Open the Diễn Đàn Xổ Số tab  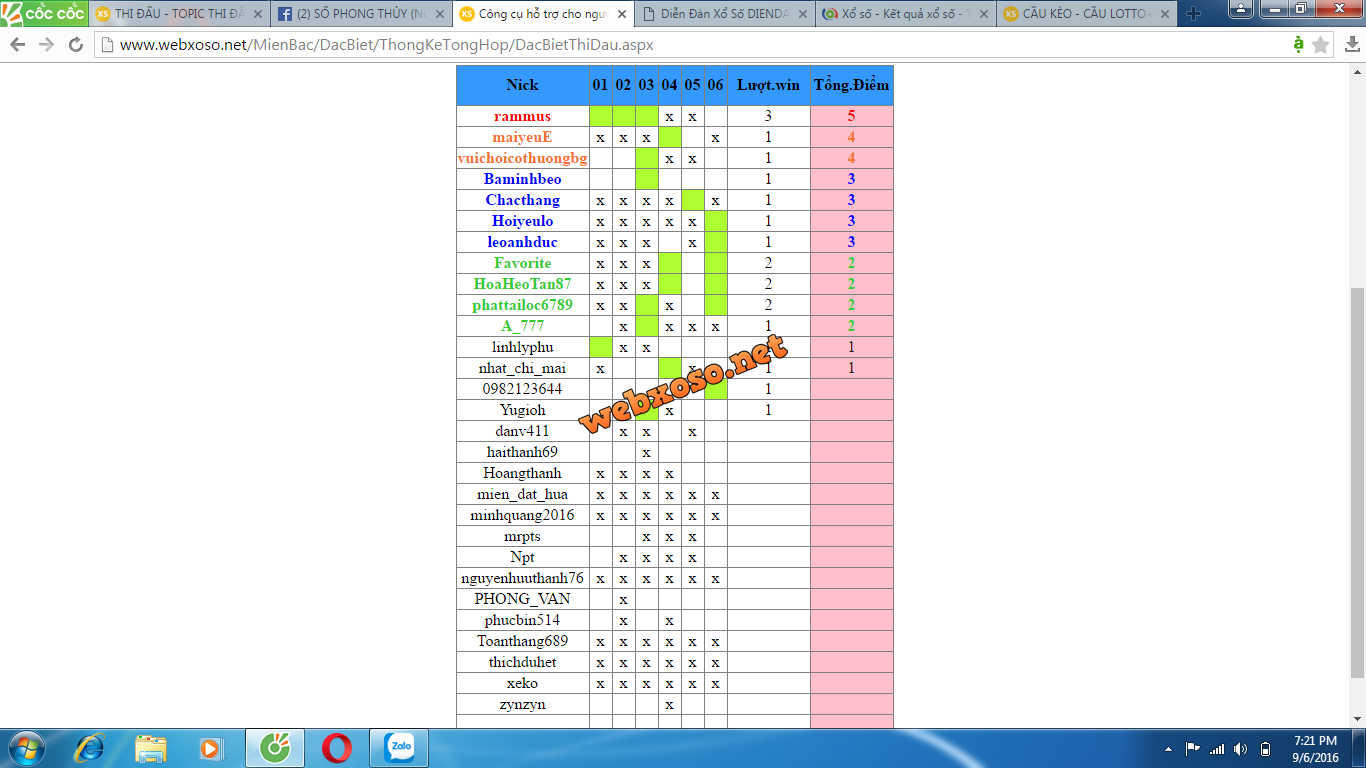click(724, 14)
